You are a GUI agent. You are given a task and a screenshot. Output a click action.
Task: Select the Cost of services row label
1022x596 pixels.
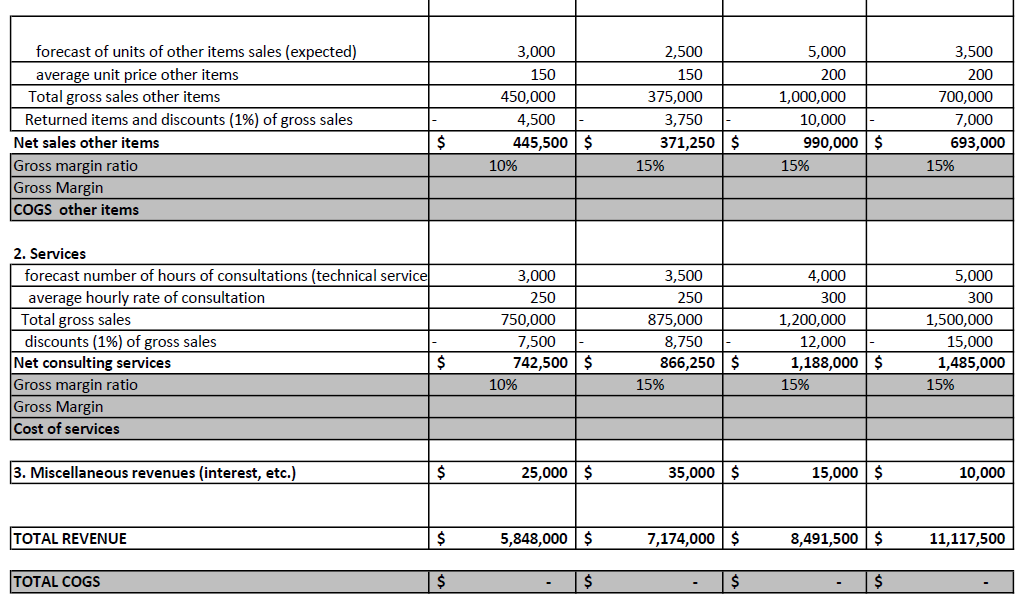click(70, 428)
